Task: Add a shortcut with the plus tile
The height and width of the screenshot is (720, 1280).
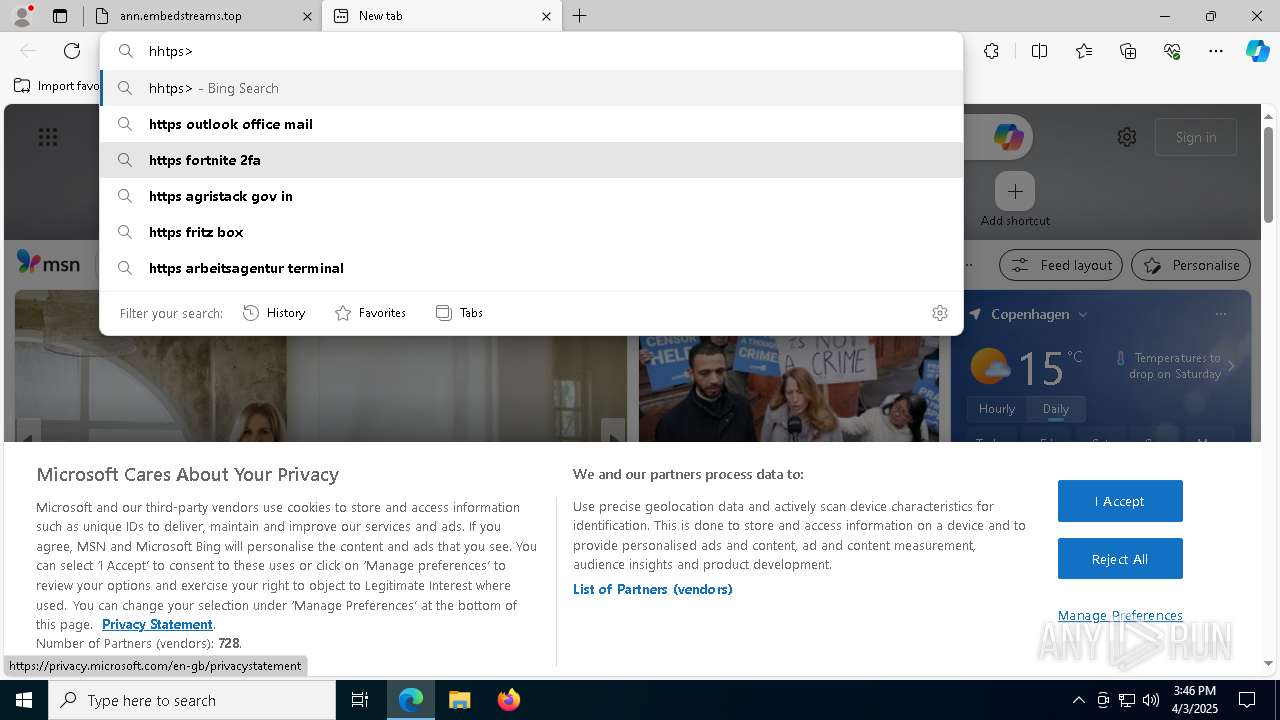Action: click(1015, 191)
